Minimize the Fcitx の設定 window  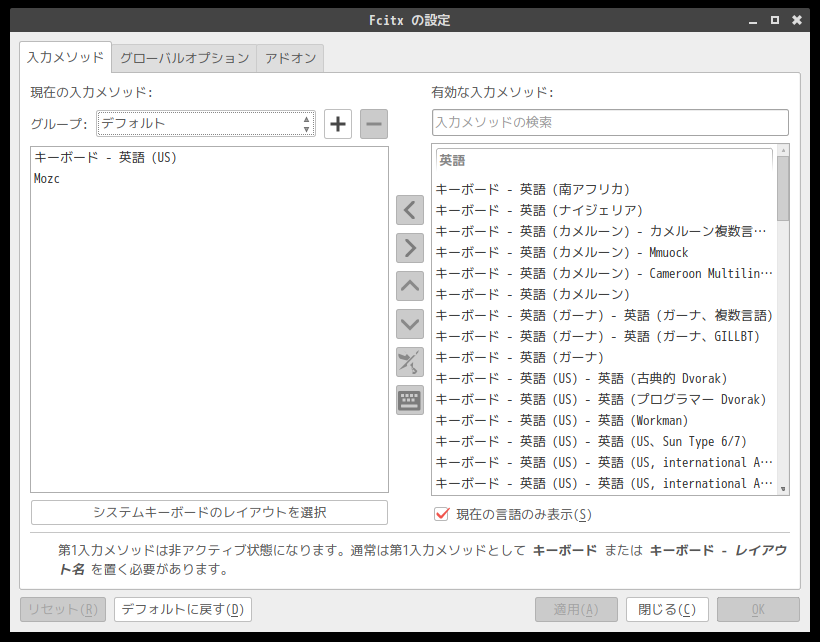pos(753,20)
